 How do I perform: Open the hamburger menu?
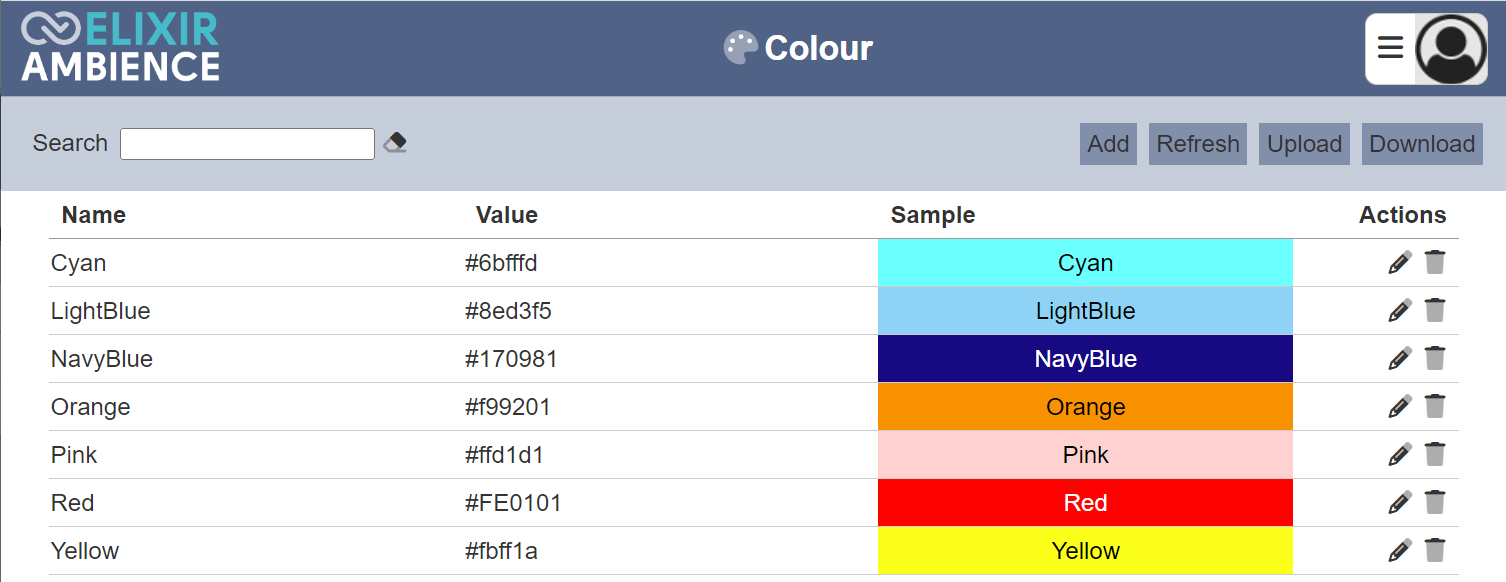[x=1389, y=47]
